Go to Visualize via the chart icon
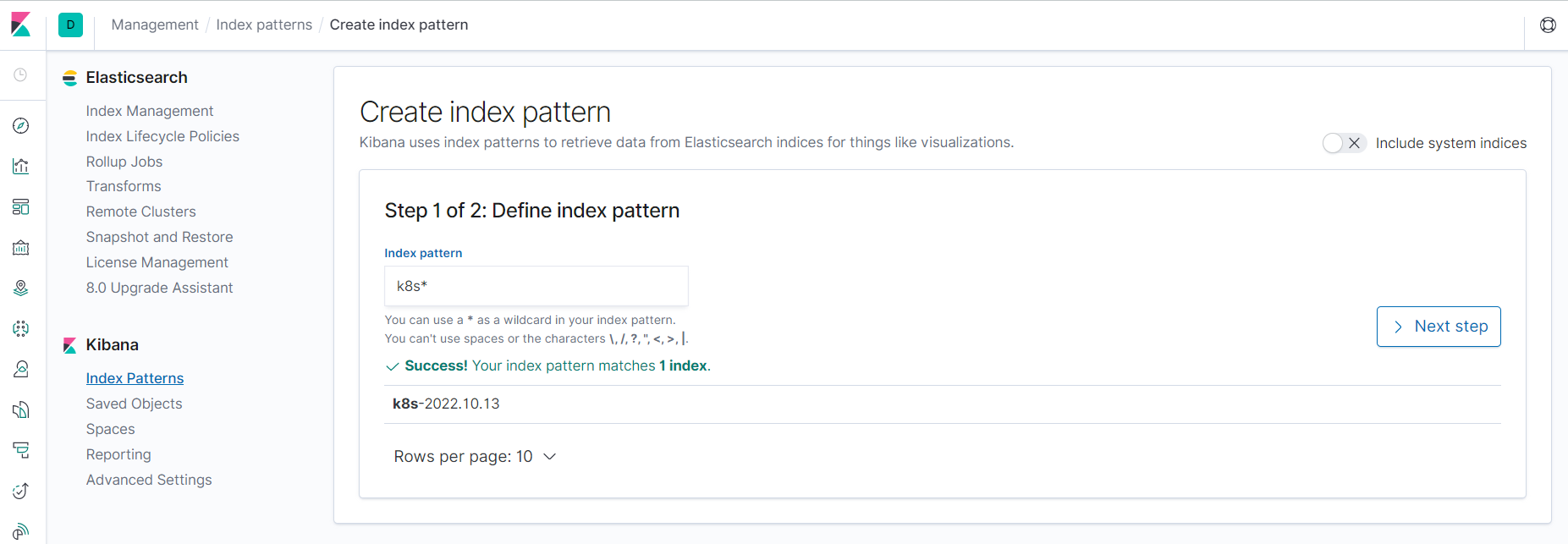This screenshot has height=544, width=1568. [x=21, y=167]
